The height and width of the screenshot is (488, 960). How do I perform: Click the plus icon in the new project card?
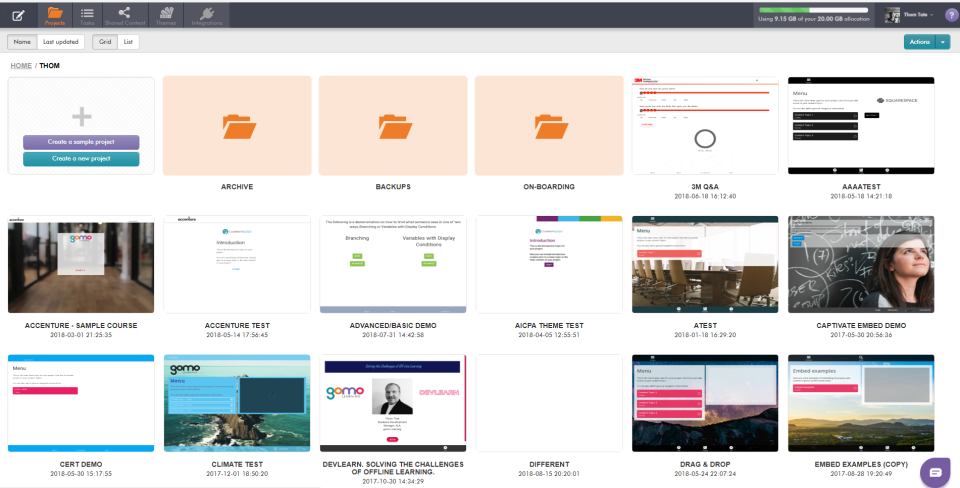tap(81, 116)
